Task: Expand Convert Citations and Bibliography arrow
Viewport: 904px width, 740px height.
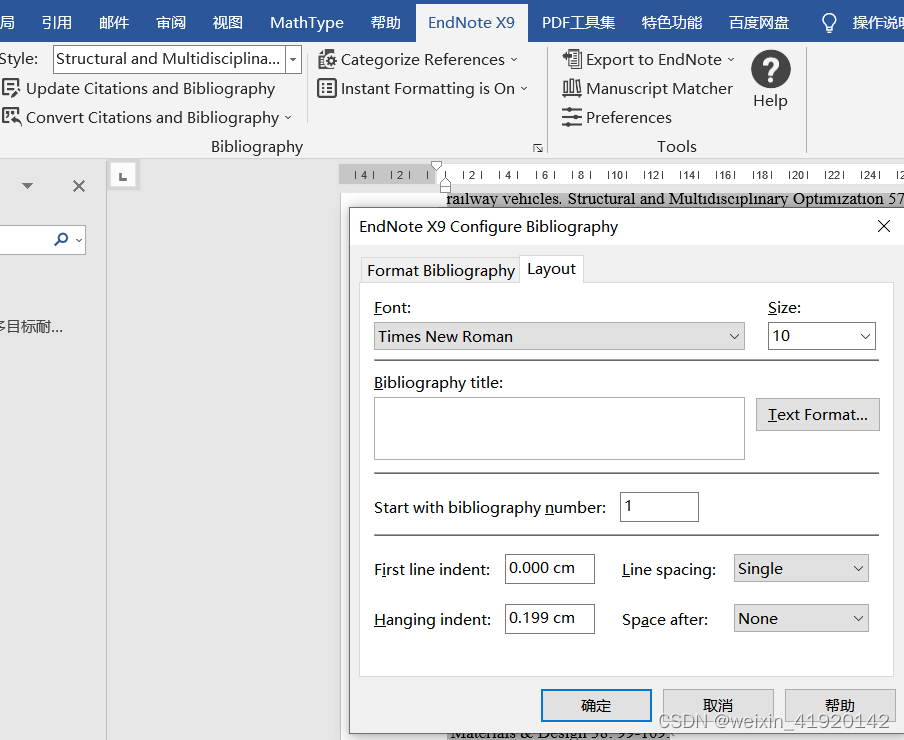Action: (x=288, y=118)
